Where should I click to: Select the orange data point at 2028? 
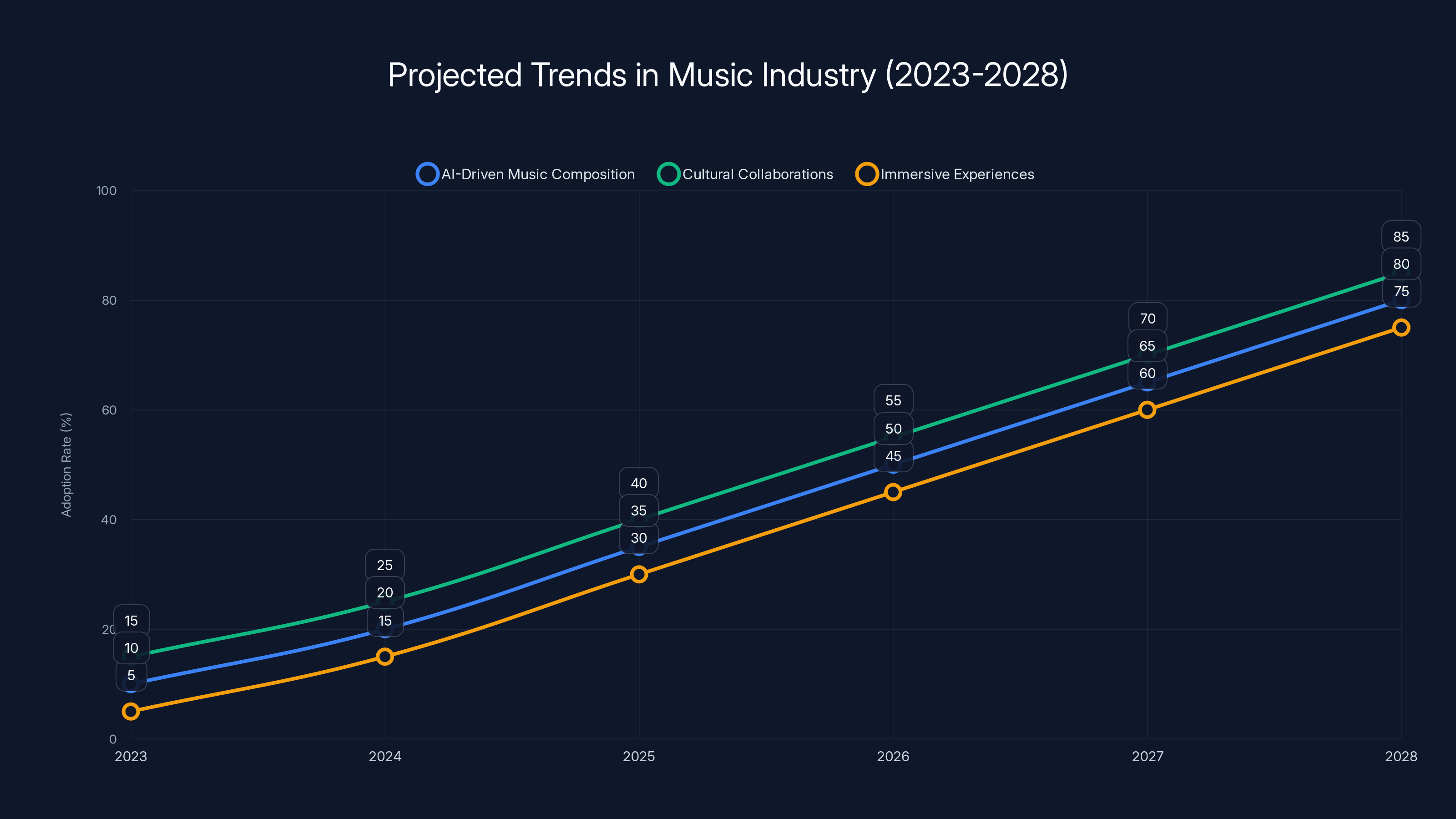1401,327
